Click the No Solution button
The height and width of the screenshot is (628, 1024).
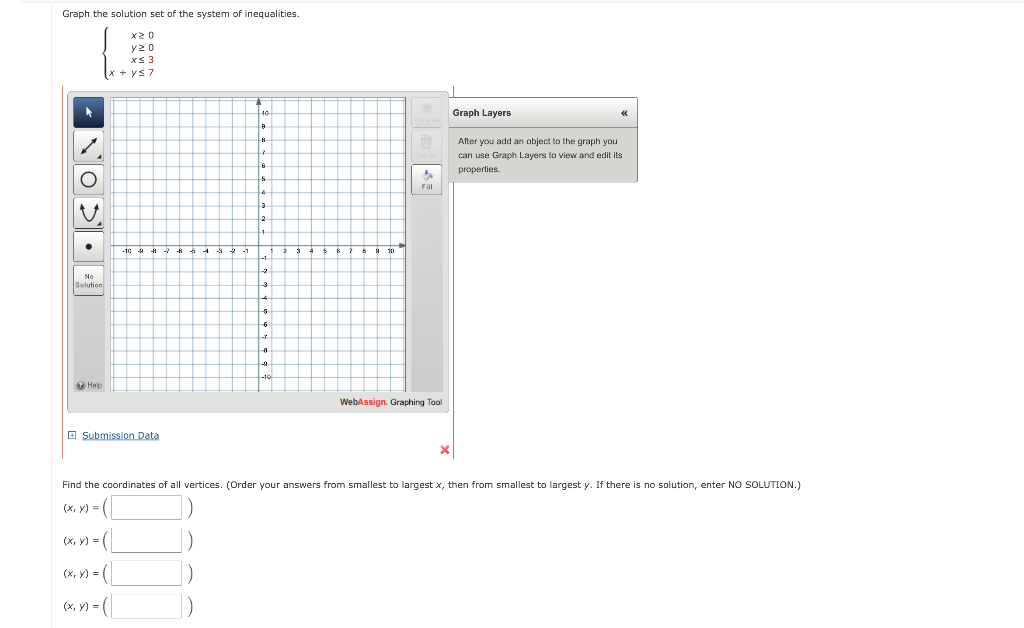88,280
